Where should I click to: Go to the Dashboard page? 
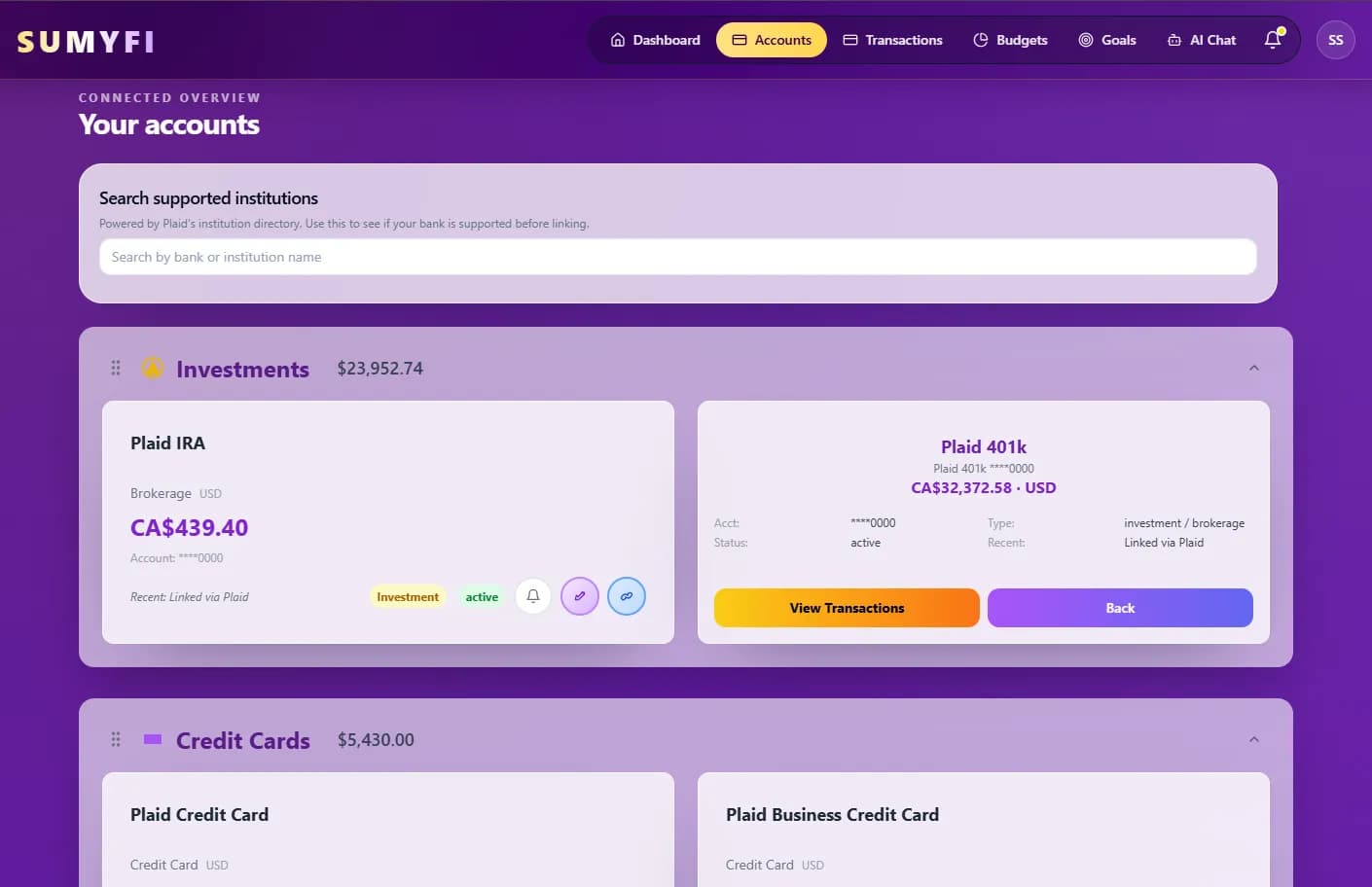coord(656,40)
